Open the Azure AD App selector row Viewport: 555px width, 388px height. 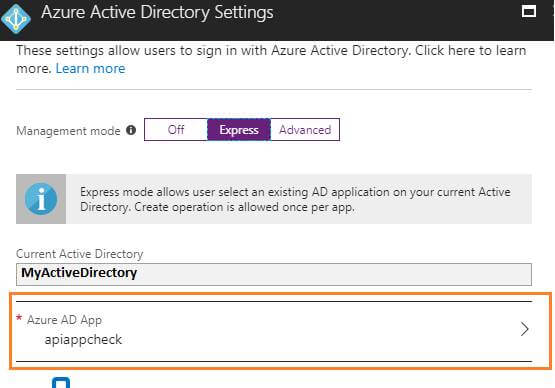pyautogui.click(x=274, y=331)
